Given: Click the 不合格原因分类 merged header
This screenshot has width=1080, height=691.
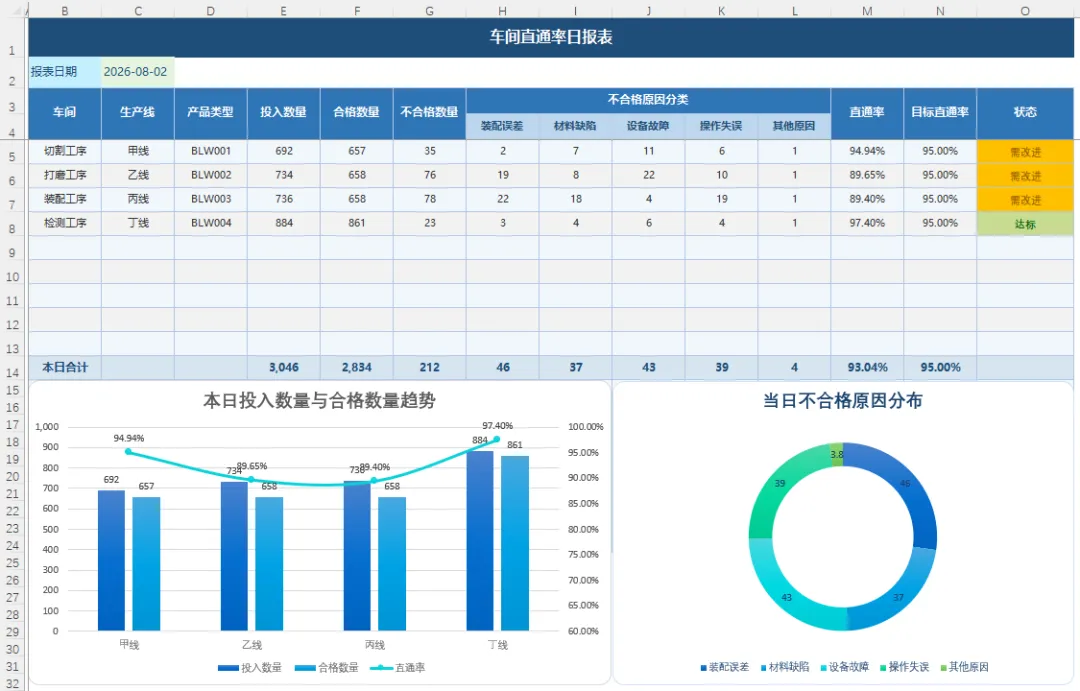Looking at the screenshot, I should coord(648,100).
